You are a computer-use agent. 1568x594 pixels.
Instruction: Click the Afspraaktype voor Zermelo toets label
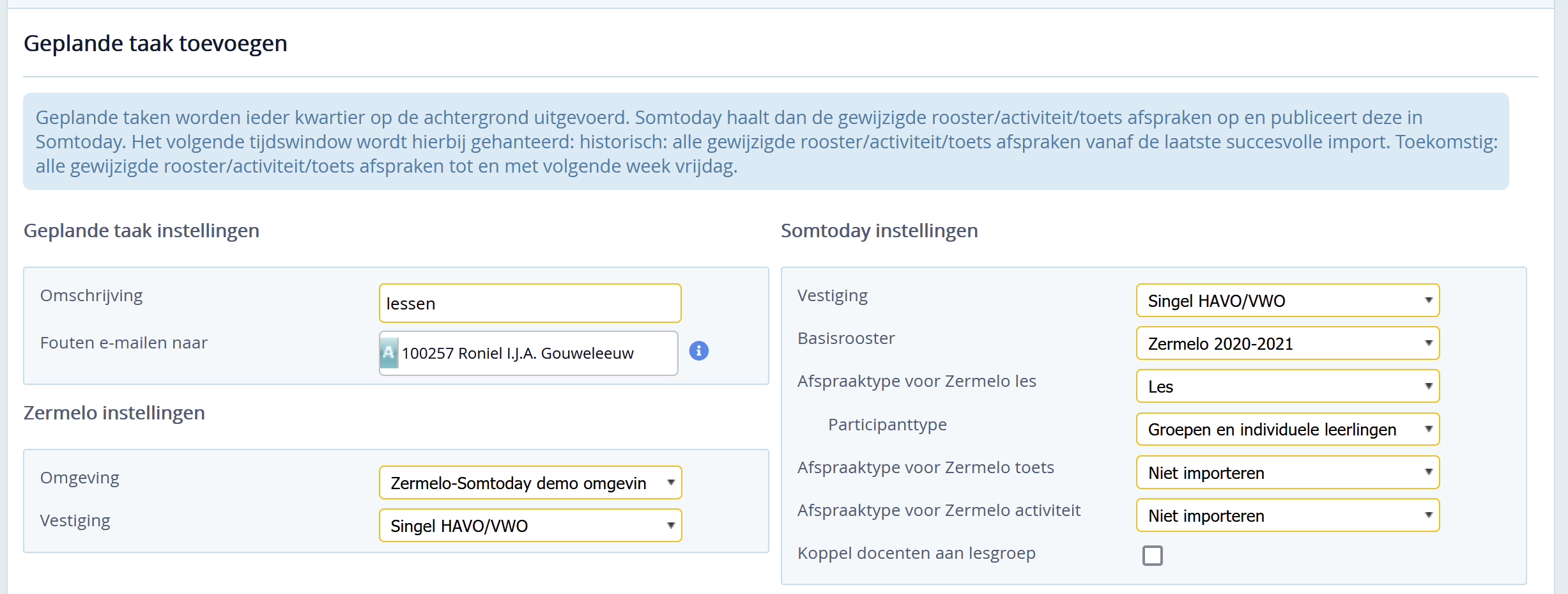[926, 467]
